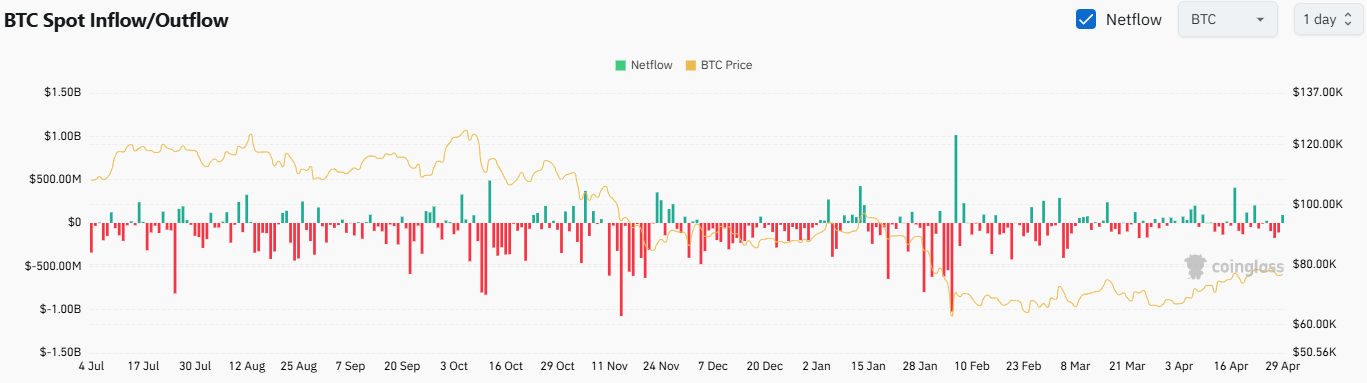
Task: Open the 1 day interval selector
Action: tap(1327, 19)
